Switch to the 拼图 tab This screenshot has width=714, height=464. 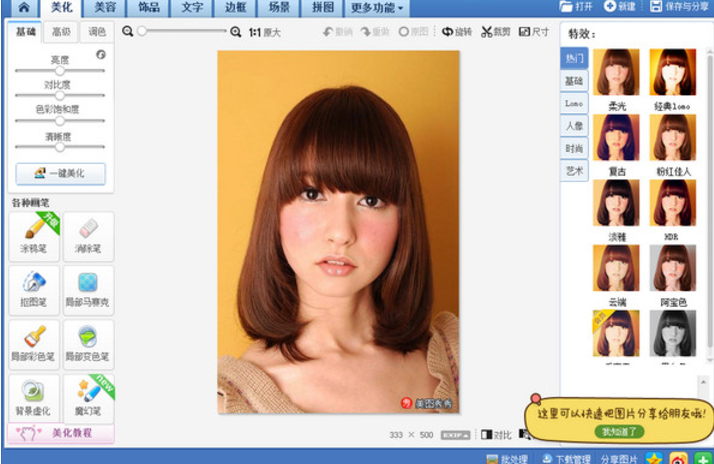point(323,8)
